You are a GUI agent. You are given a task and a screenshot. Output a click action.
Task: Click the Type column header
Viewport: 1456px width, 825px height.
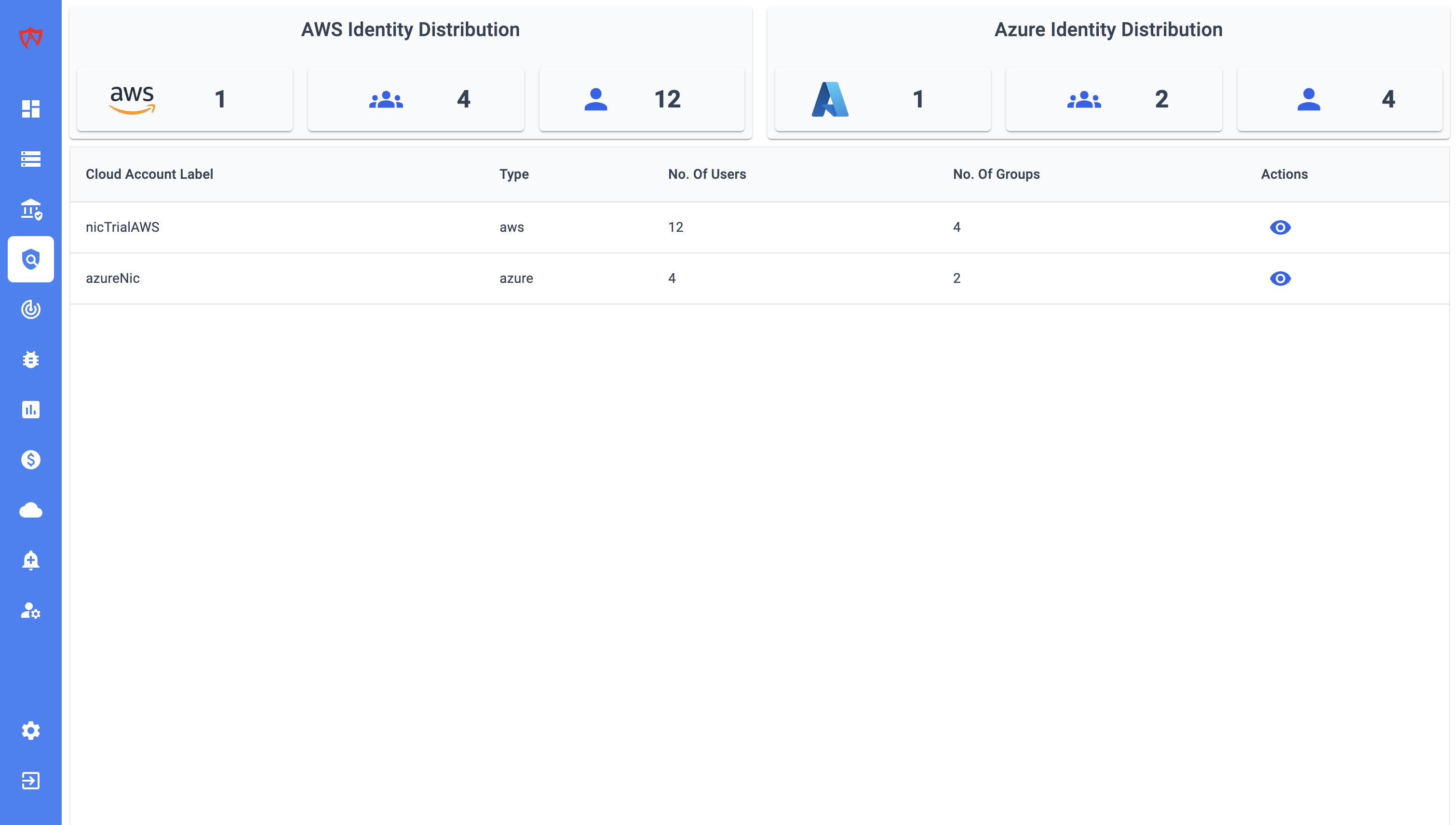(x=513, y=174)
